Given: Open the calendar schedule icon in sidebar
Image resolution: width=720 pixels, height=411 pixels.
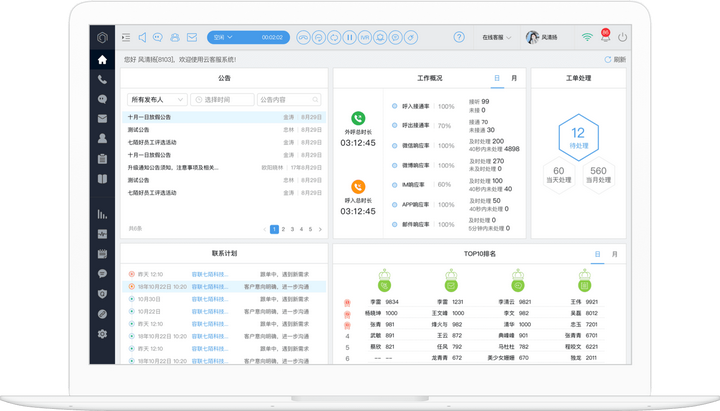Looking at the screenshot, I should [102, 254].
